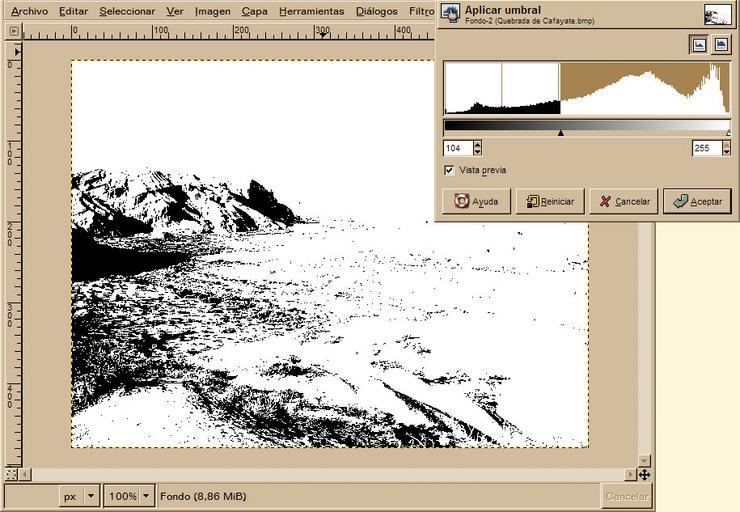Open the px units dropdown
This screenshot has height=512, width=740.
(92, 496)
